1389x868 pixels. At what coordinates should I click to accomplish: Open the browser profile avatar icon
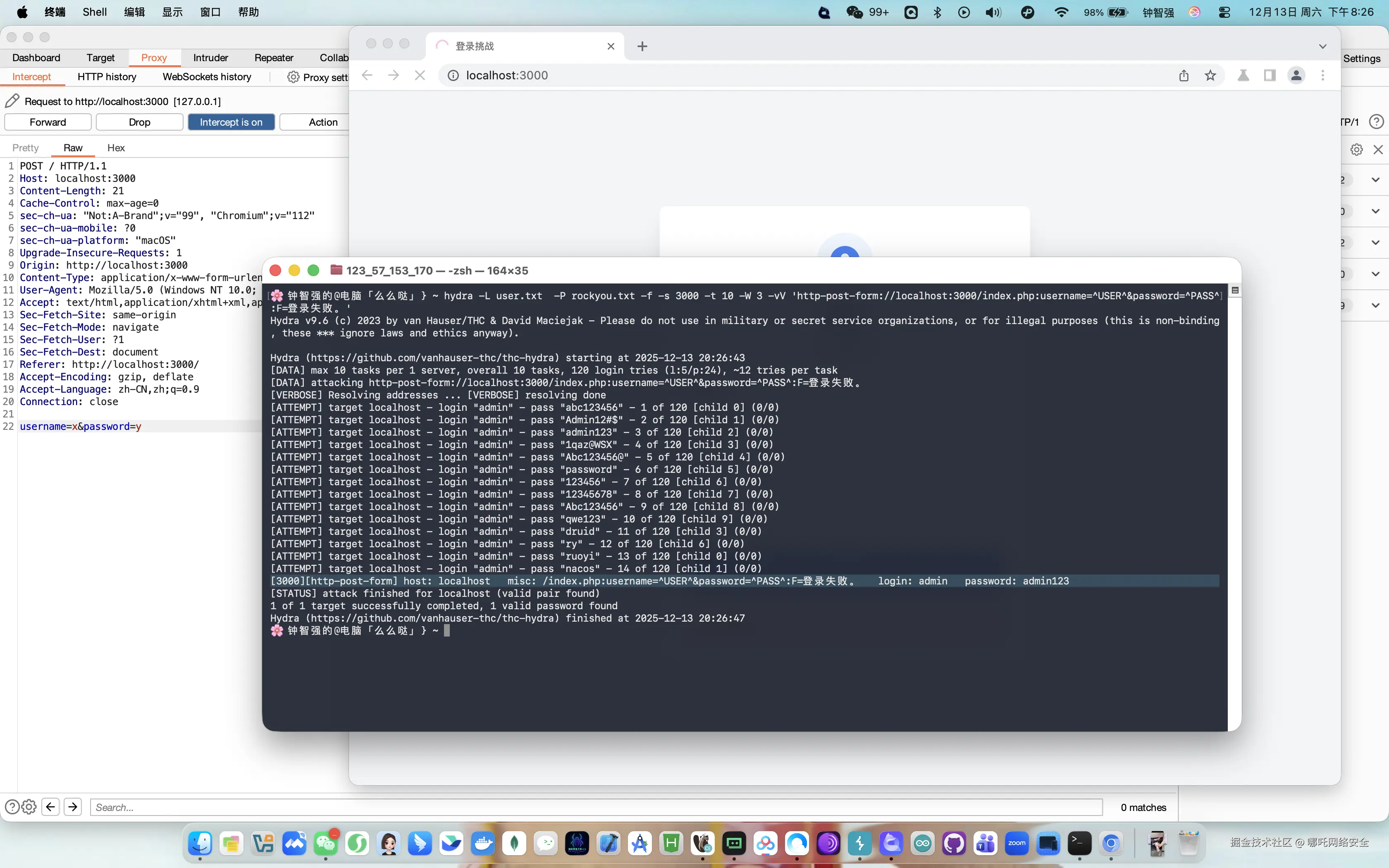(x=1296, y=75)
